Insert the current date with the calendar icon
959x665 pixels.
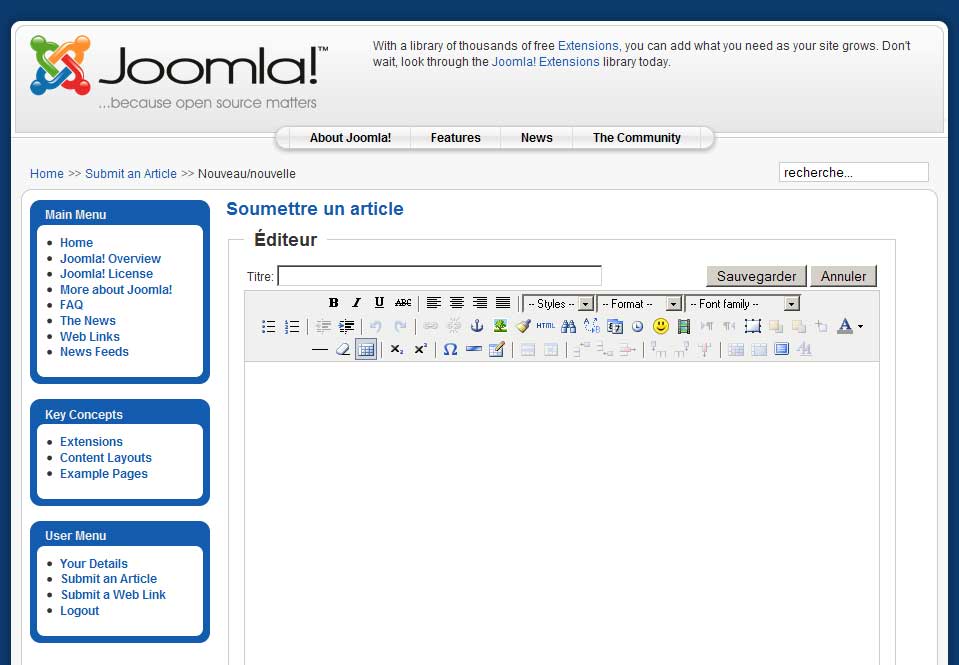pyautogui.click(x=615, y=326)
